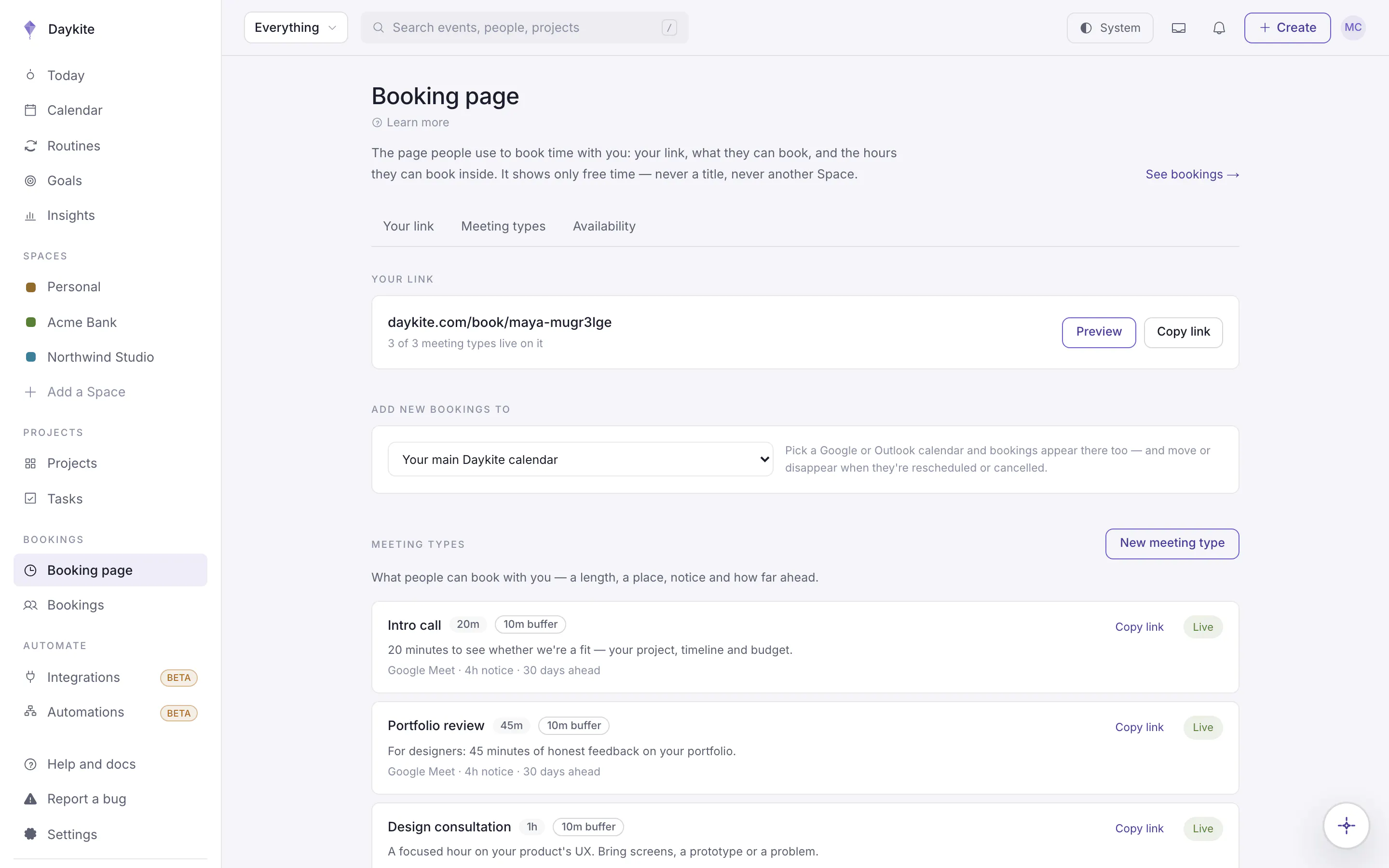The image size is (1389, 868).
Task: Click the Learn more link
Action: (x=410, y=122)
